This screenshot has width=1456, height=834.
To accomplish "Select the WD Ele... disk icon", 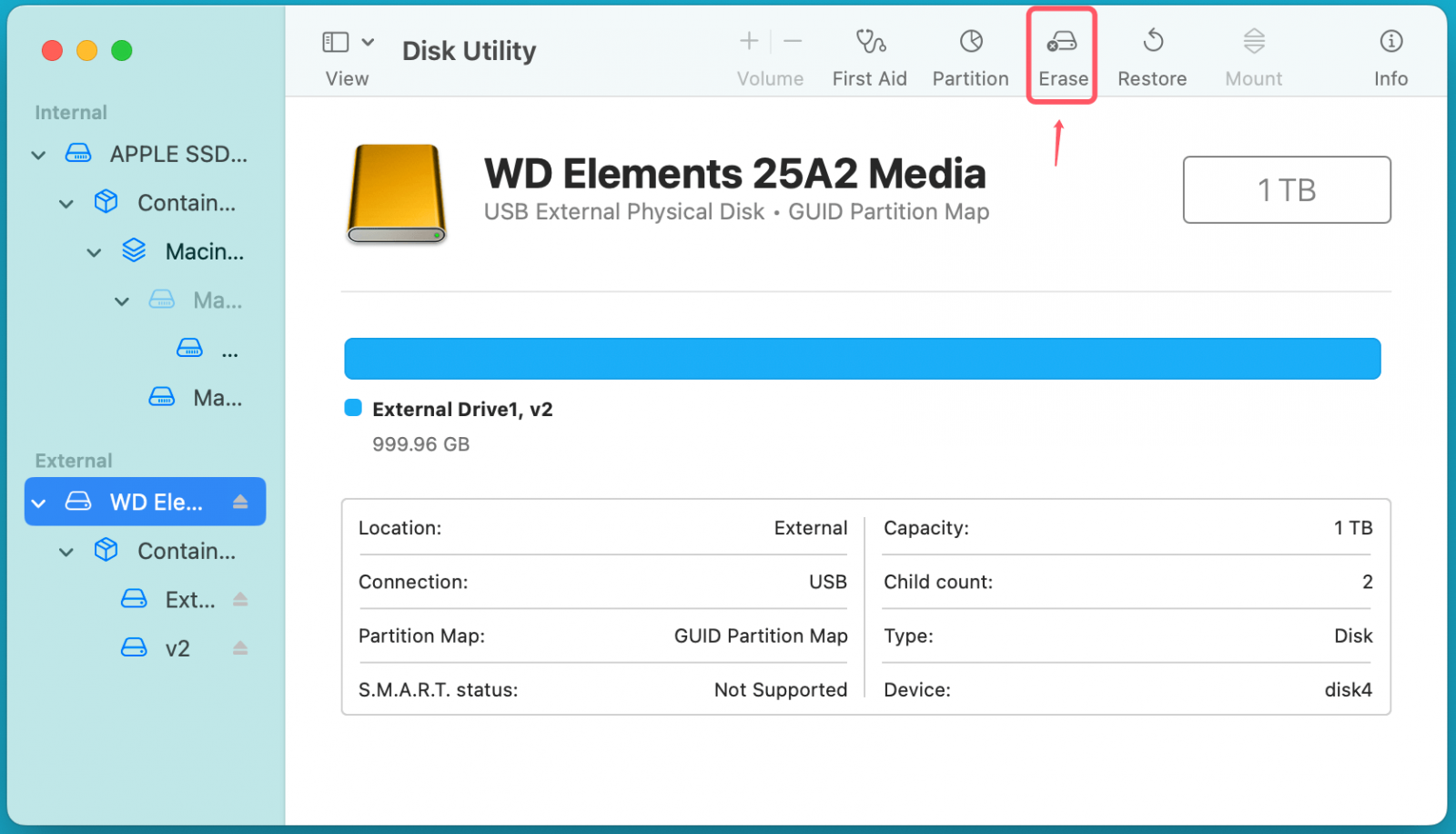I will (78, 501).
